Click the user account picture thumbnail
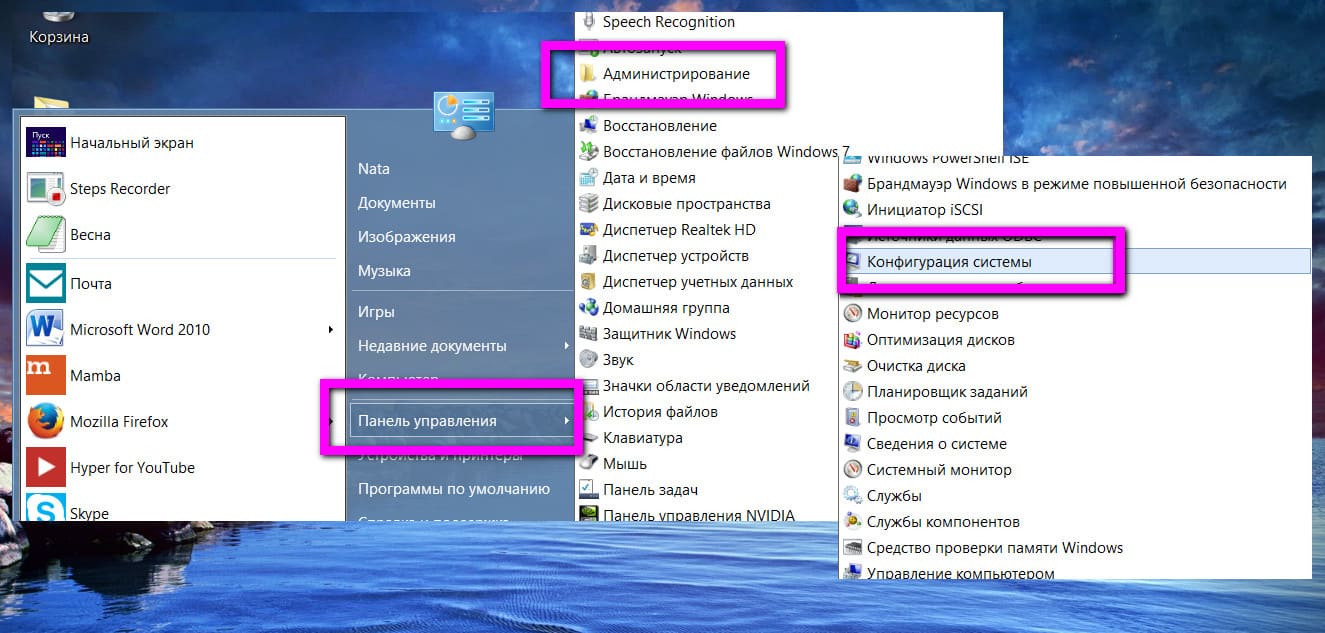1325x633 pixels. pos(463,116)
